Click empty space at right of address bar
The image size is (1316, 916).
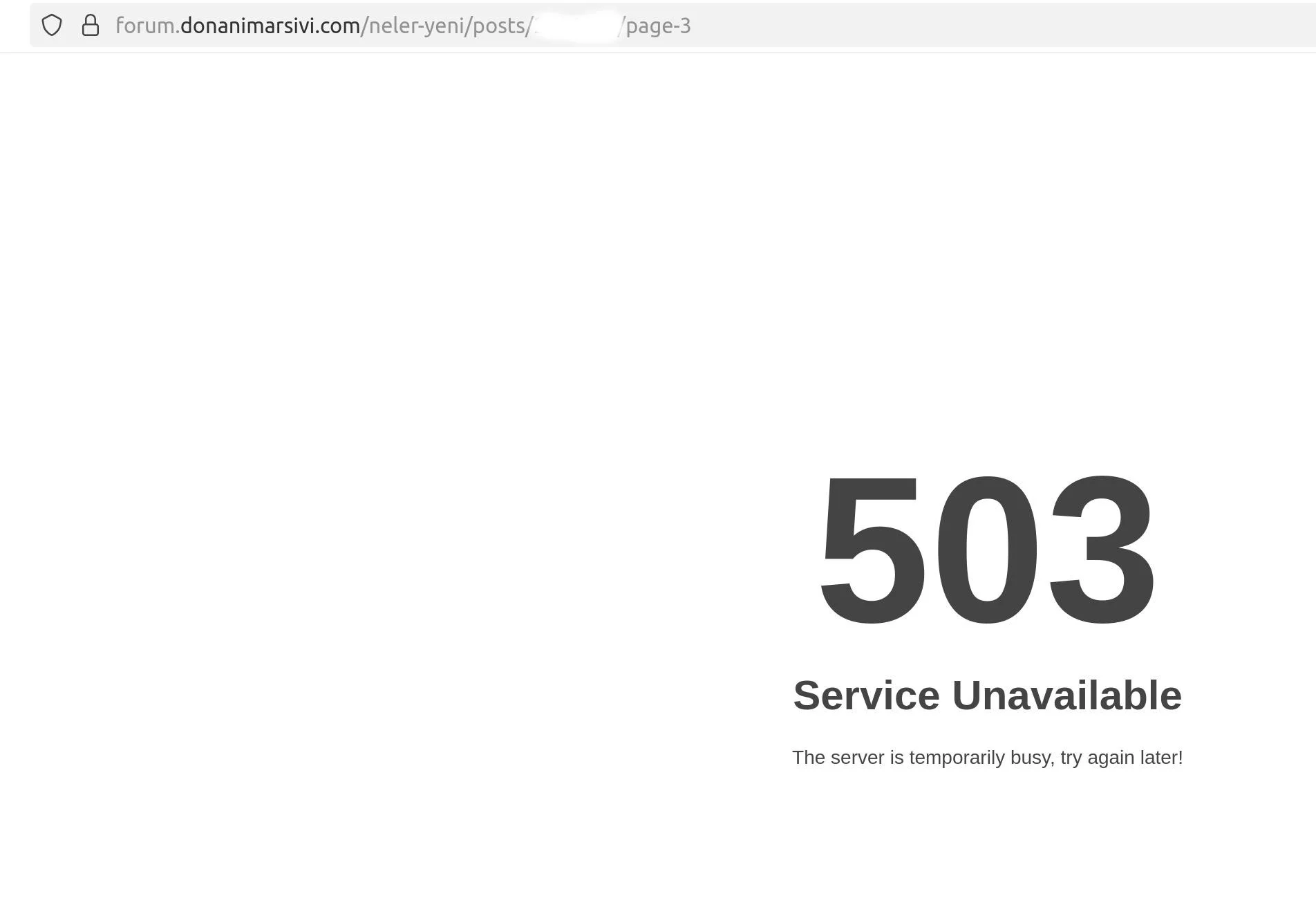point(1002,25)
